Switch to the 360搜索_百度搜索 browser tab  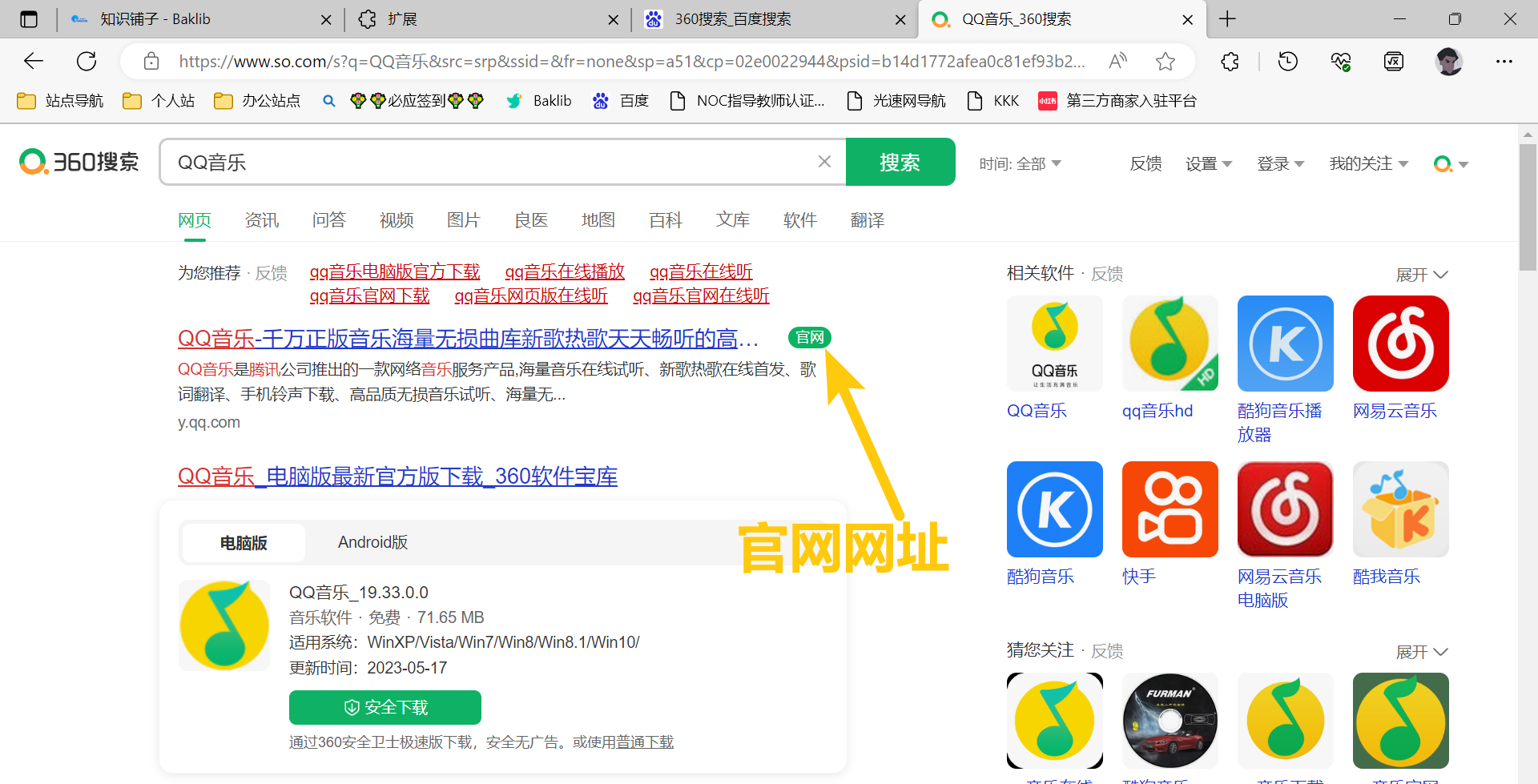pos(775,19)
